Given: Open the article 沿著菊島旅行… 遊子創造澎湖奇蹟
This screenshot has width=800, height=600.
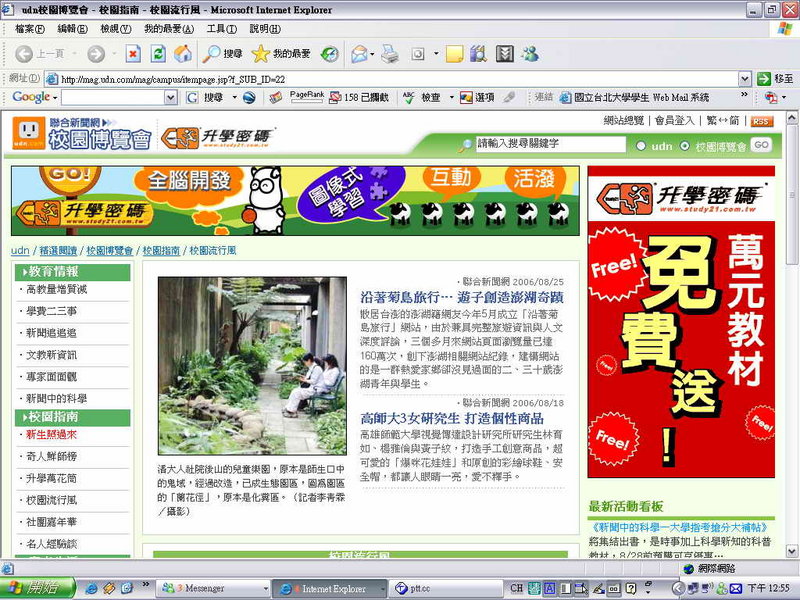Looking at the screenshot, I should [462, 297].
